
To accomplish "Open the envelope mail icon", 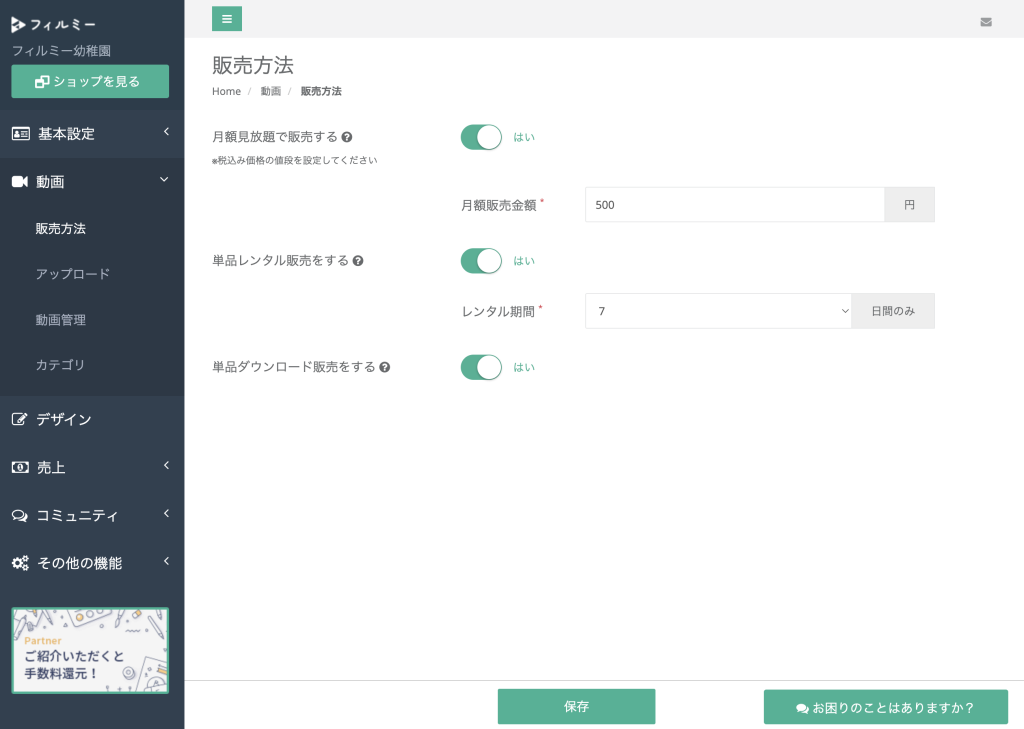I will point(986,22).
